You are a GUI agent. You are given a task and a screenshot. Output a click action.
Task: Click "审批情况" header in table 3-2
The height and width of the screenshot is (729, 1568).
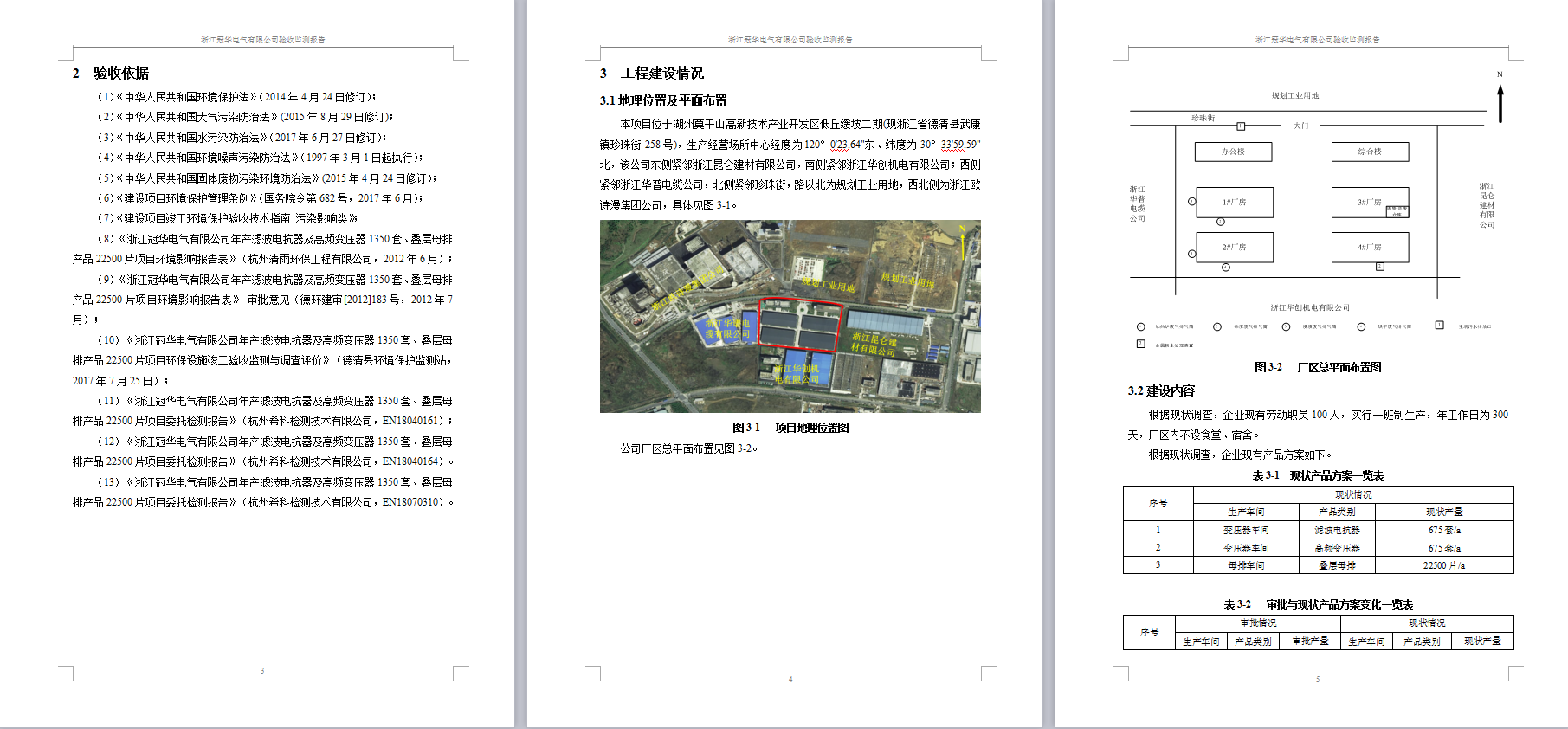1258,623
